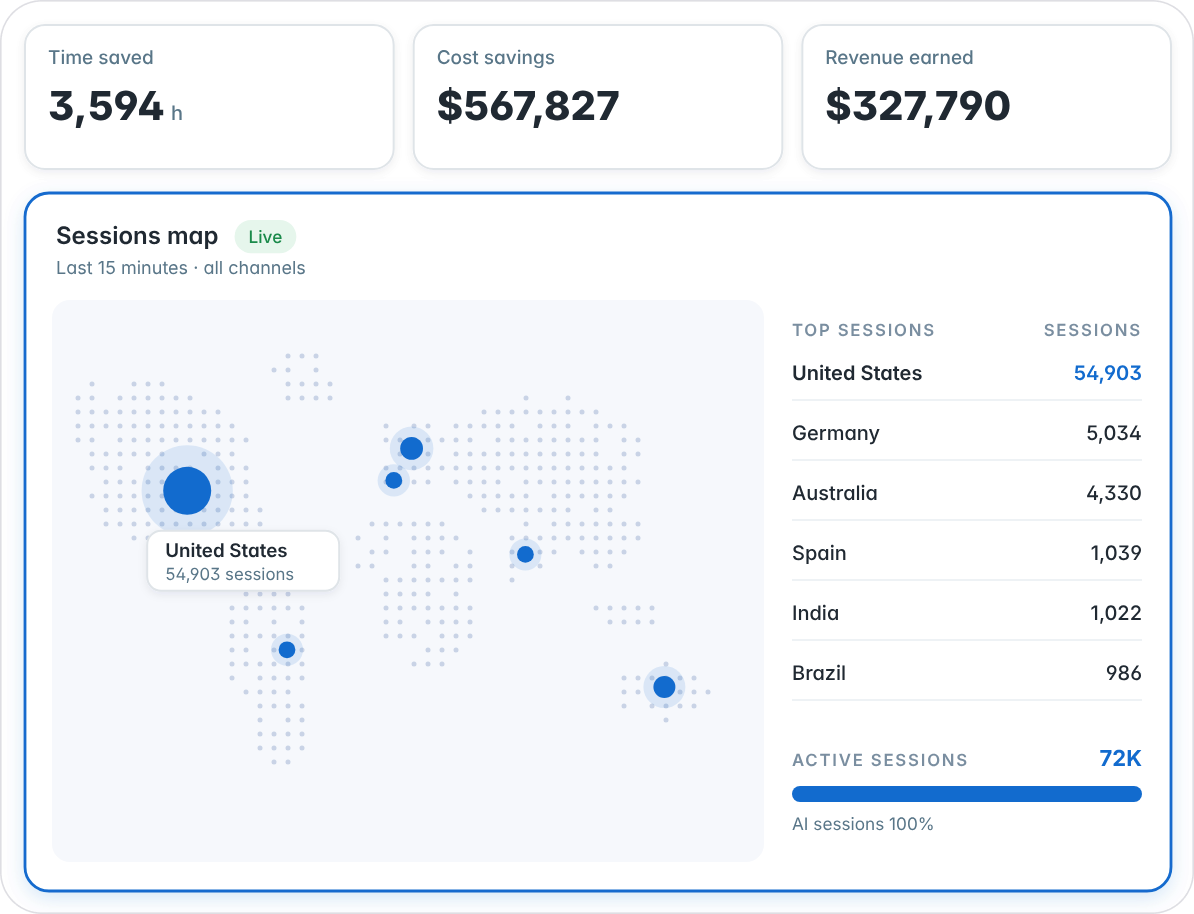Click the India map marker
Image resolution: width=1194 pixels, height=914 pixels.
(525, 554)
